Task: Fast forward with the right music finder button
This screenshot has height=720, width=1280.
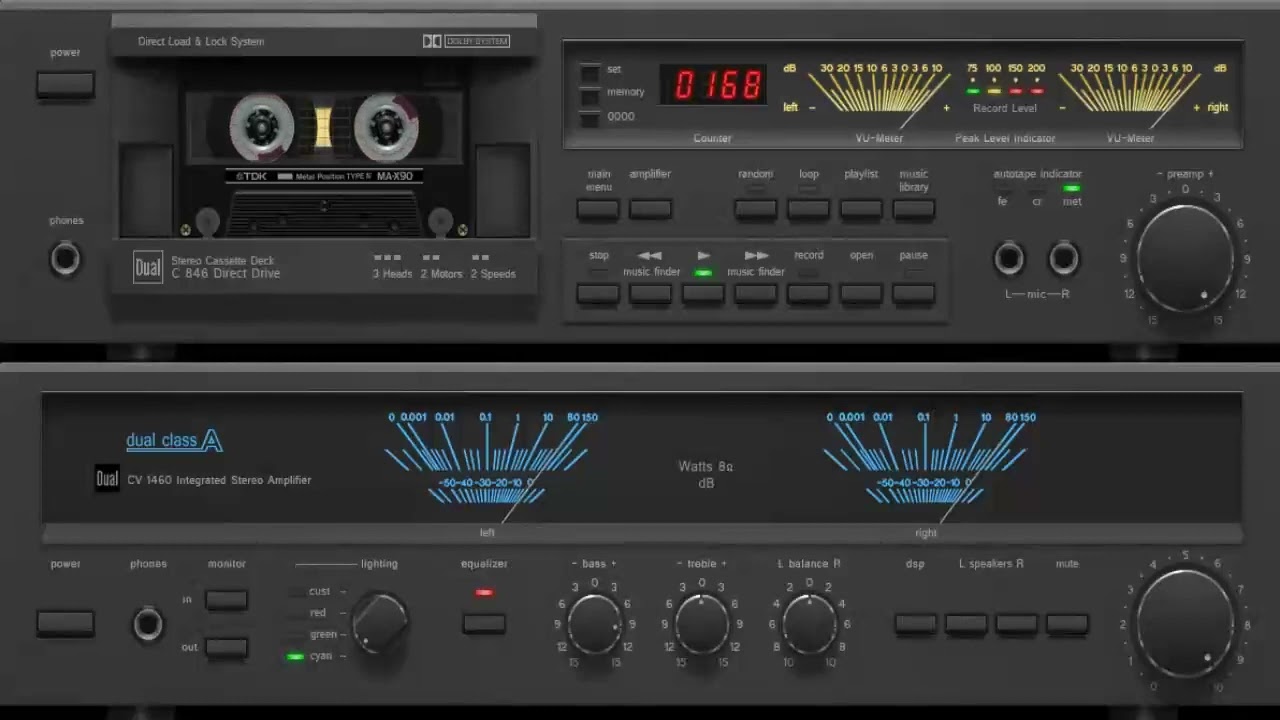Action: pyautogui.click(x=756, y=294)
